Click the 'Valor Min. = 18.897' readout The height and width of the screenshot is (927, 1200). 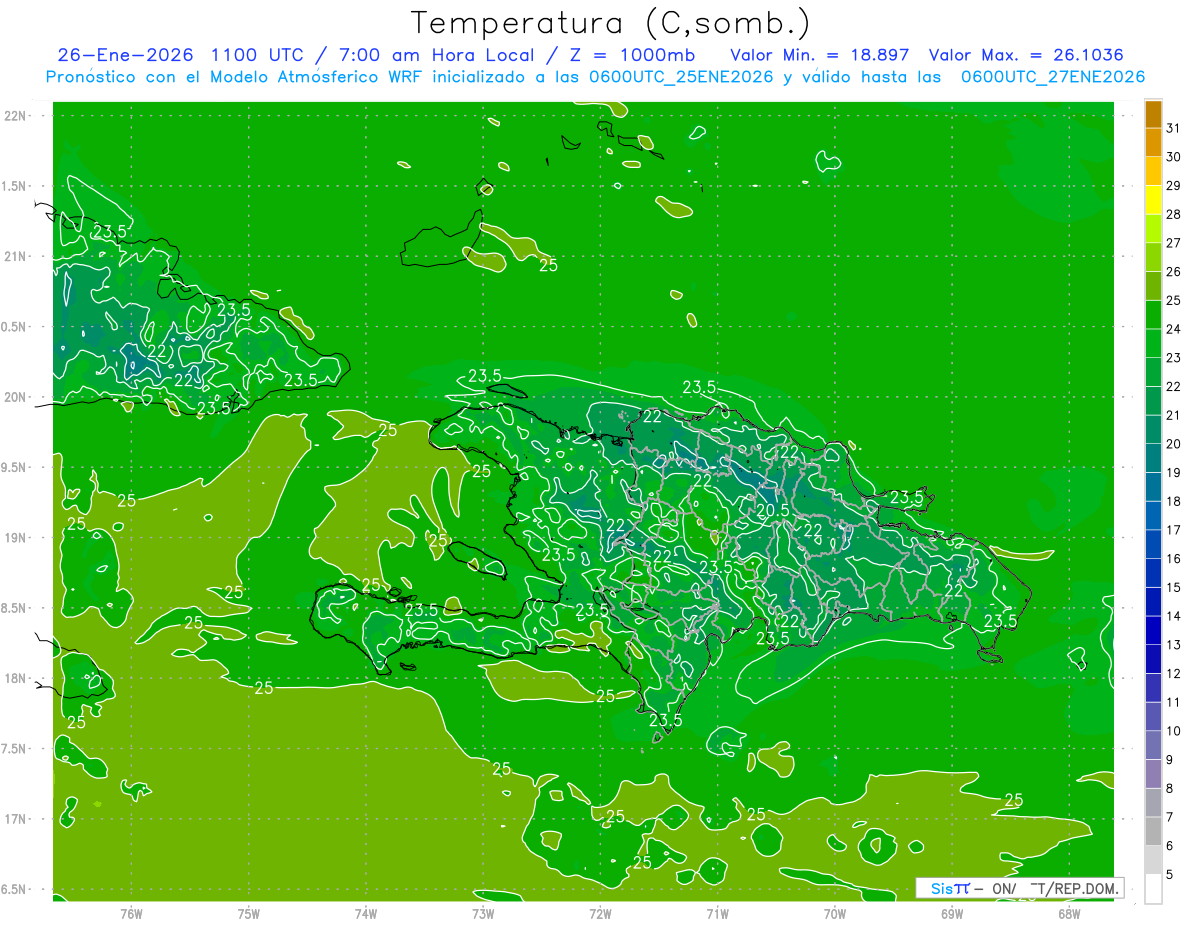point(820,54)
